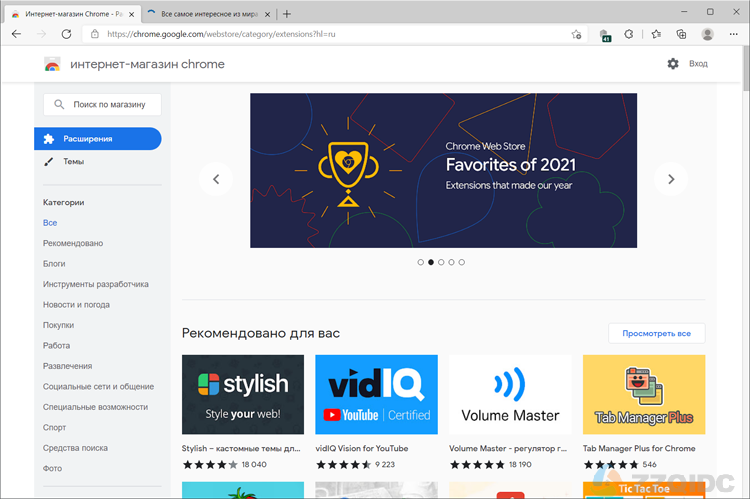The width and height of the screenshot is (750, 499).
Task: Select the second carousel dot
Action: click(x=431, y=262)
